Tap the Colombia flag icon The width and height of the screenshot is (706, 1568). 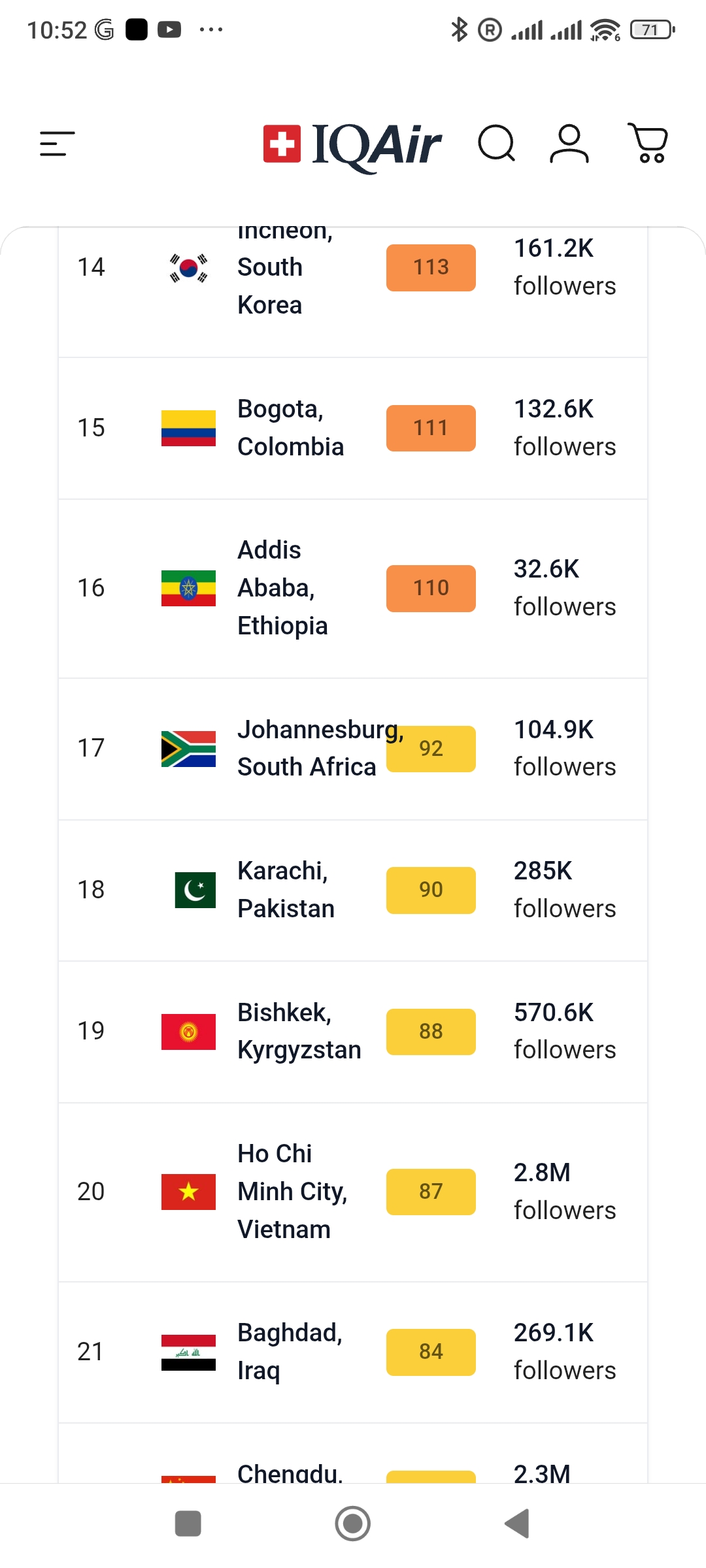point(188,428)
